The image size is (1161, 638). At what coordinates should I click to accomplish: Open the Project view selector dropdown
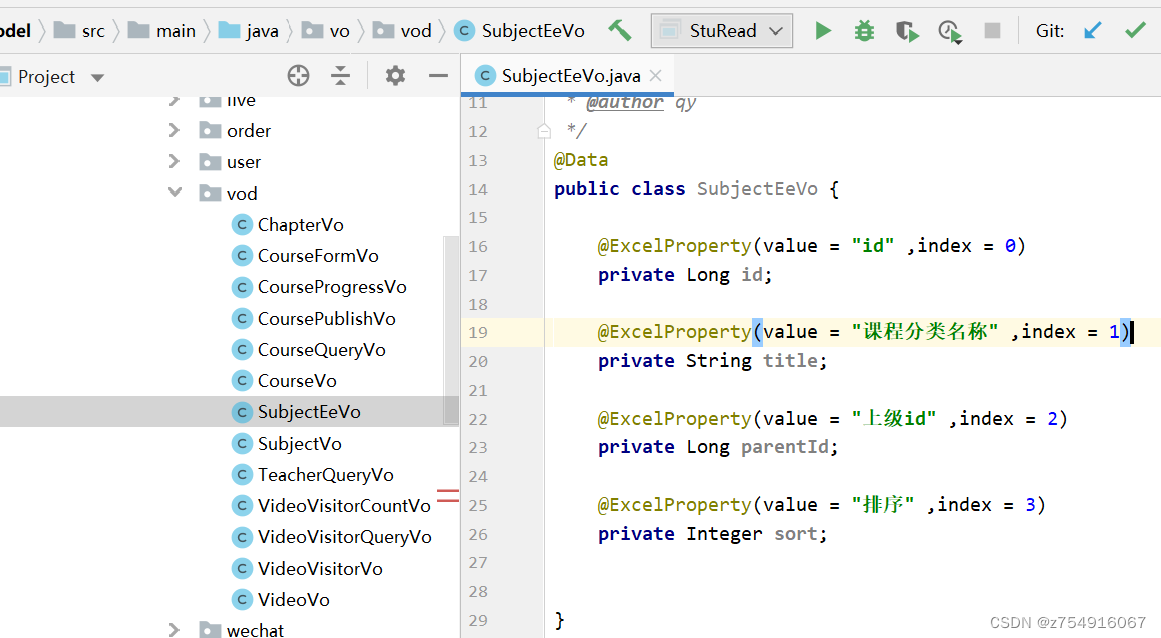97,77
